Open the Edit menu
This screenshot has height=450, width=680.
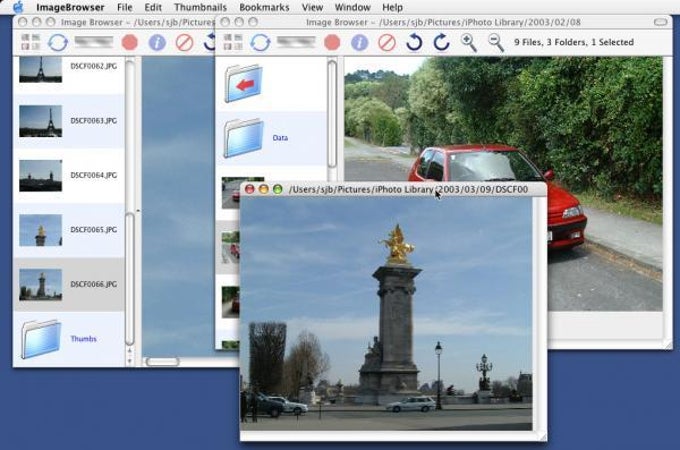[x=153, y=7]
